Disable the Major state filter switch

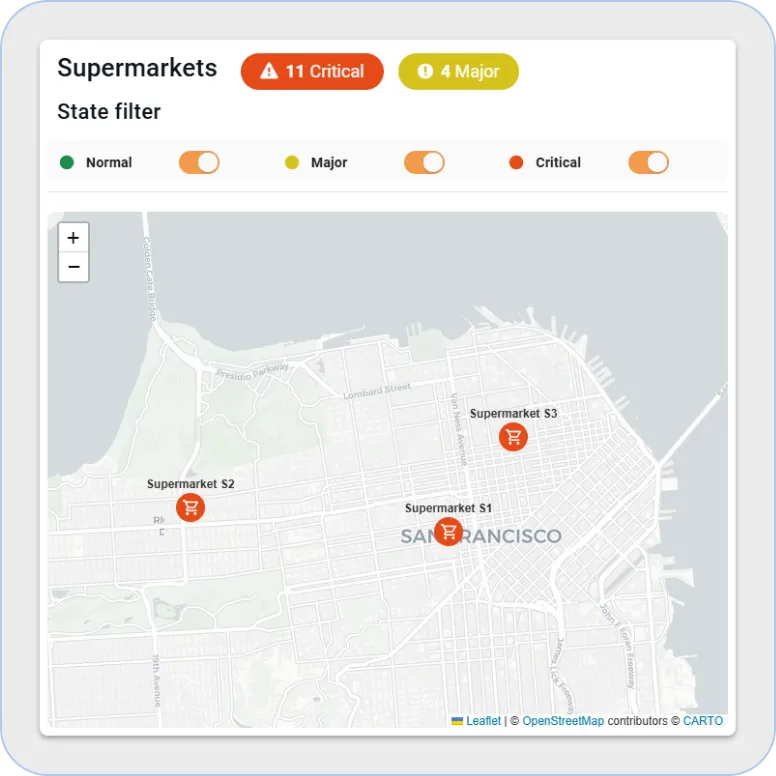[x=424, y=163]
